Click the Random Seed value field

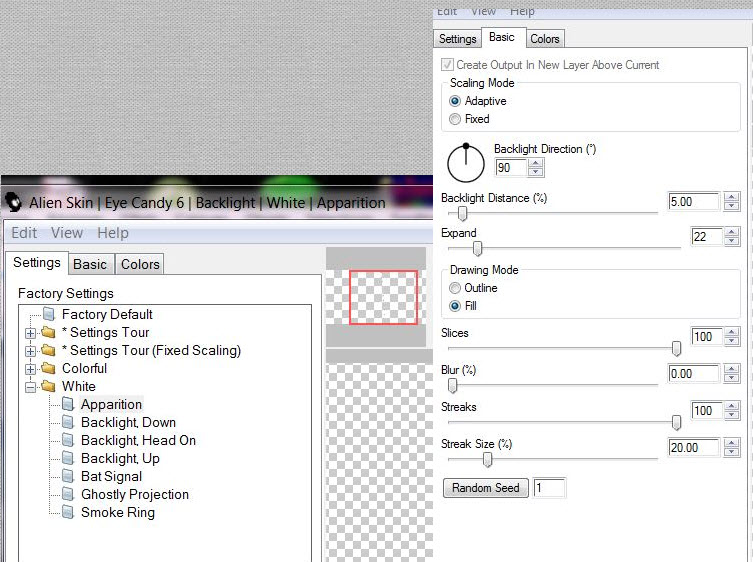(549, 488)
